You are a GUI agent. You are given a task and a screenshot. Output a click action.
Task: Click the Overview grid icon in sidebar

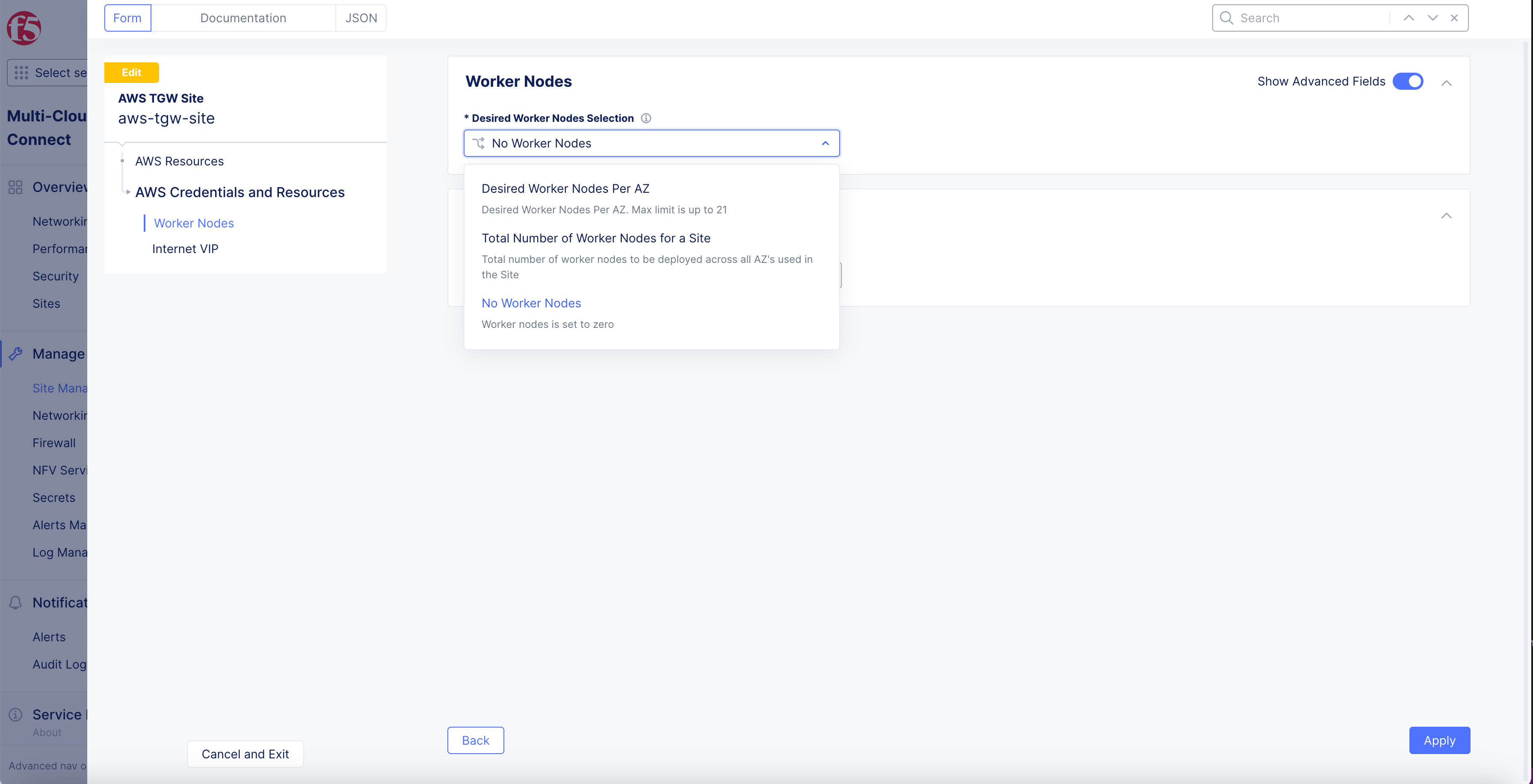[15, 187]
